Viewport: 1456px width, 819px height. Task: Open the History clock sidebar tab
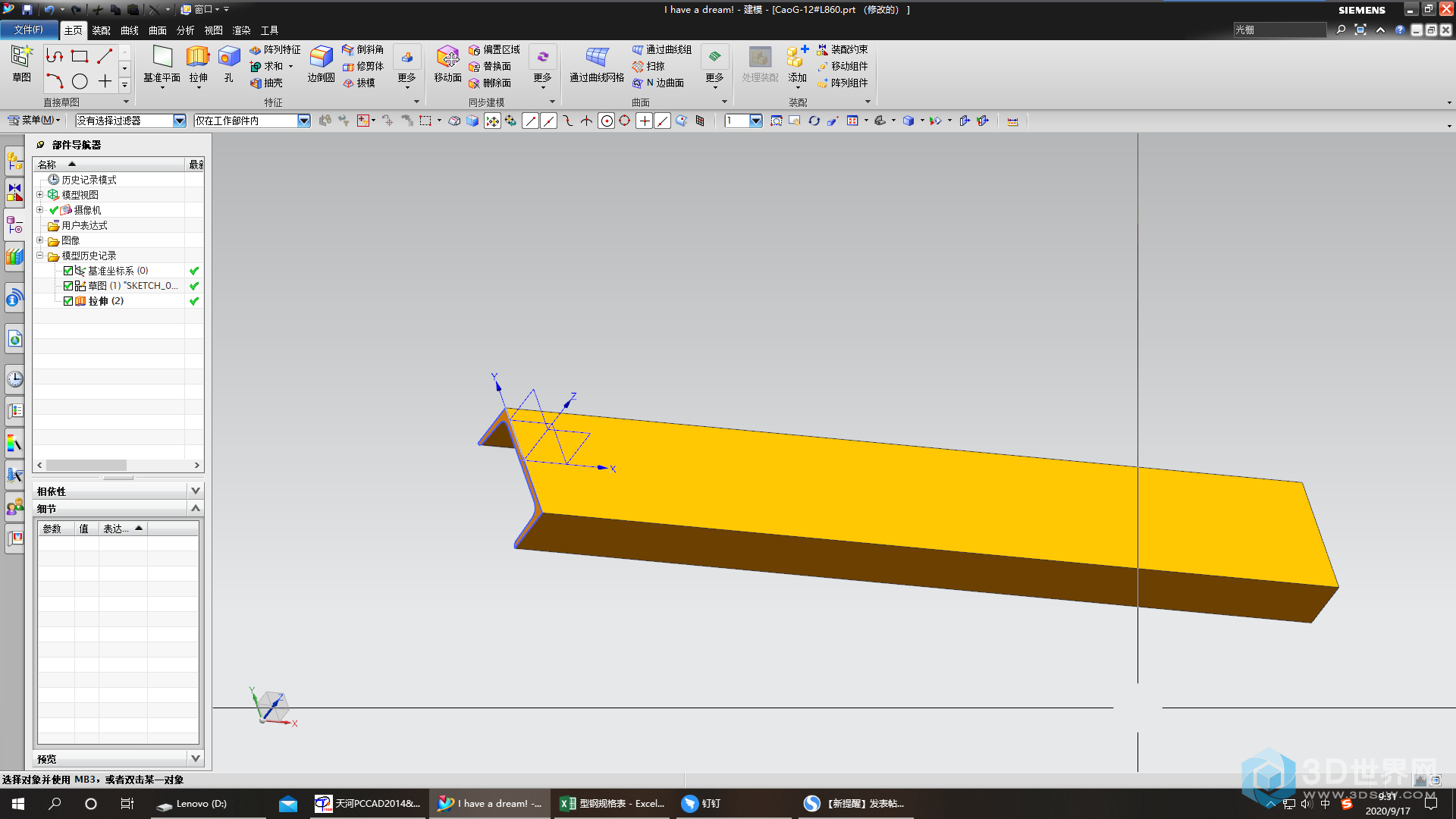coord(14,379)
